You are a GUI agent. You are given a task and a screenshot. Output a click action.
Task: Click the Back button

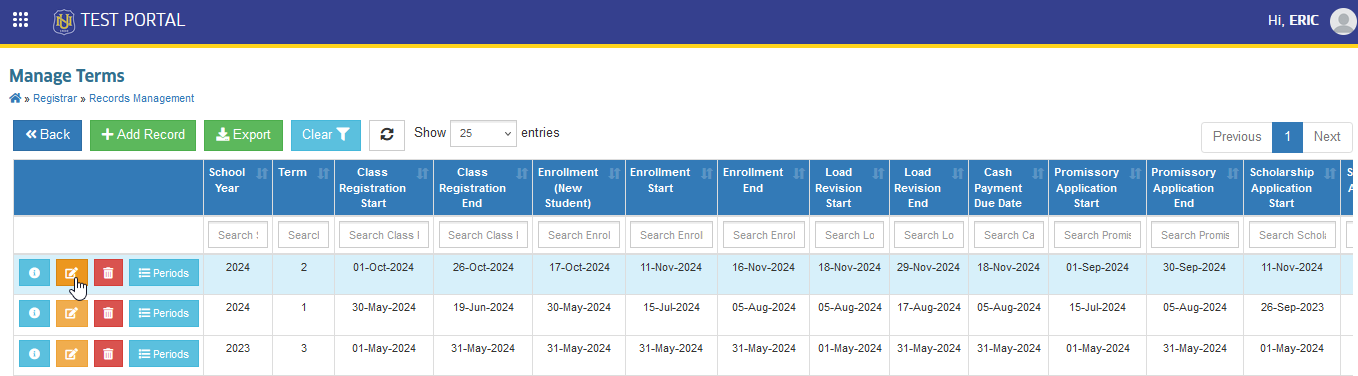point(48,135)
